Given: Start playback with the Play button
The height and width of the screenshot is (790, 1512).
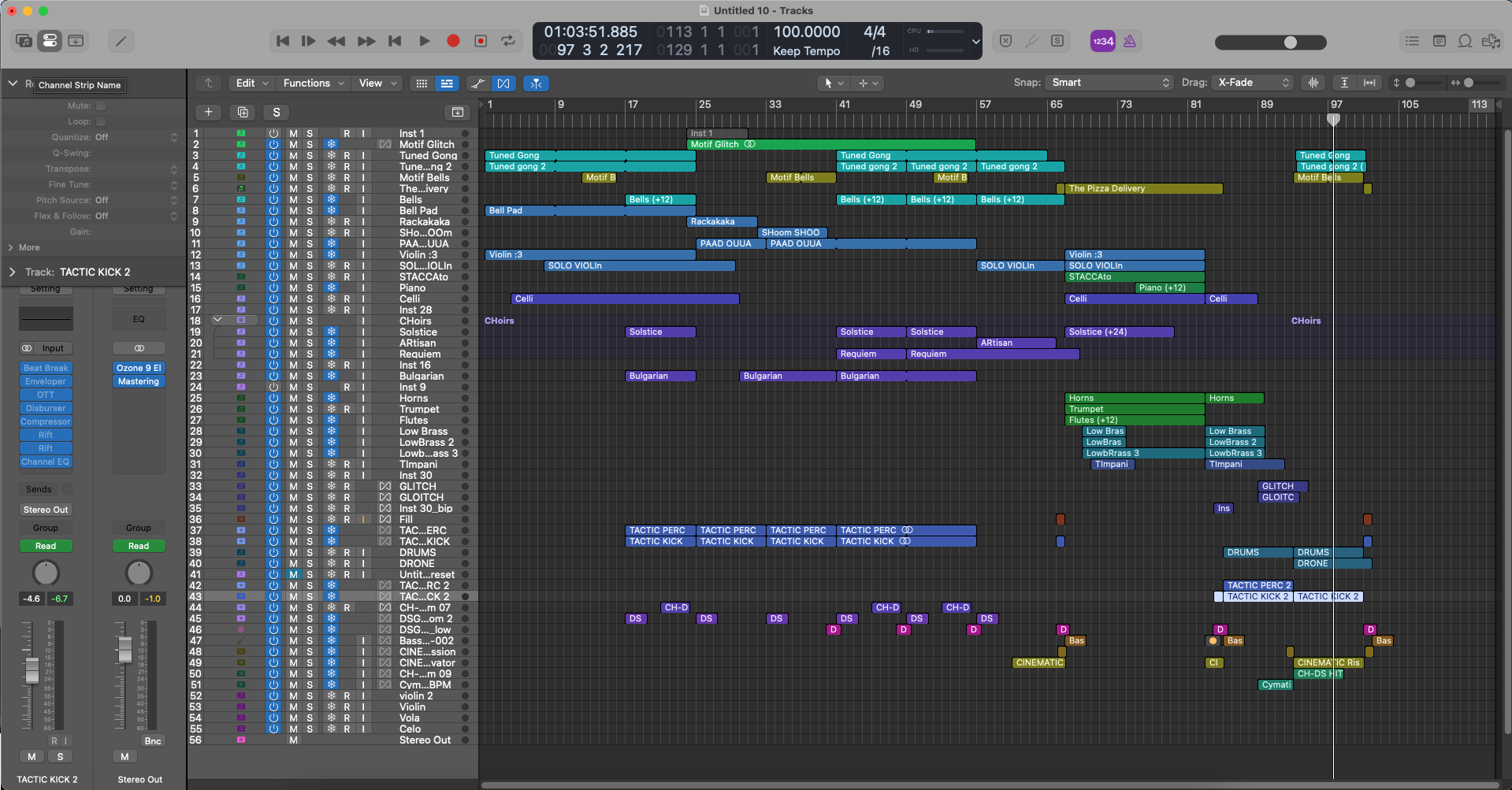Looking at the screenshot, I should coord(424,41).
